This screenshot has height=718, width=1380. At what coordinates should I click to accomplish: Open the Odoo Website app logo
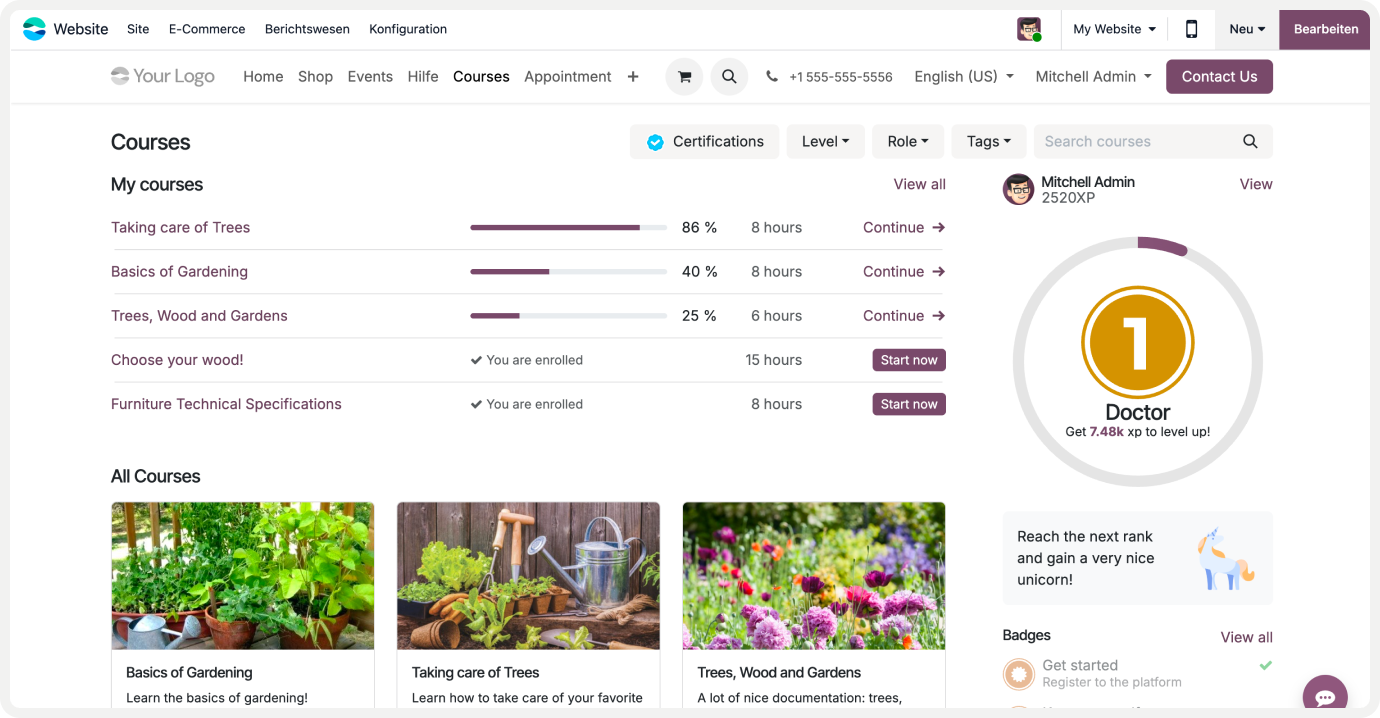point(34,29)
